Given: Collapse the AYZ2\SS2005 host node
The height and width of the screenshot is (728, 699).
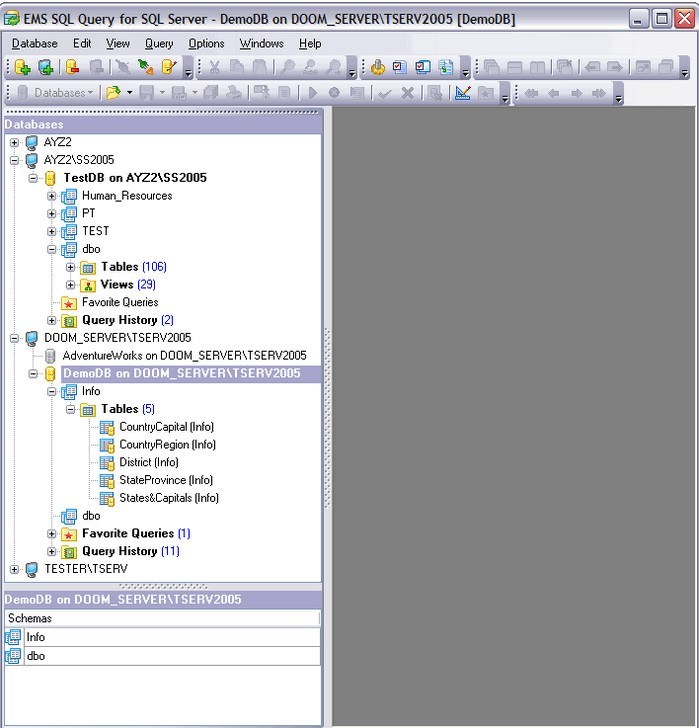Looking at the screenshot, I should [x=14, y=160].
